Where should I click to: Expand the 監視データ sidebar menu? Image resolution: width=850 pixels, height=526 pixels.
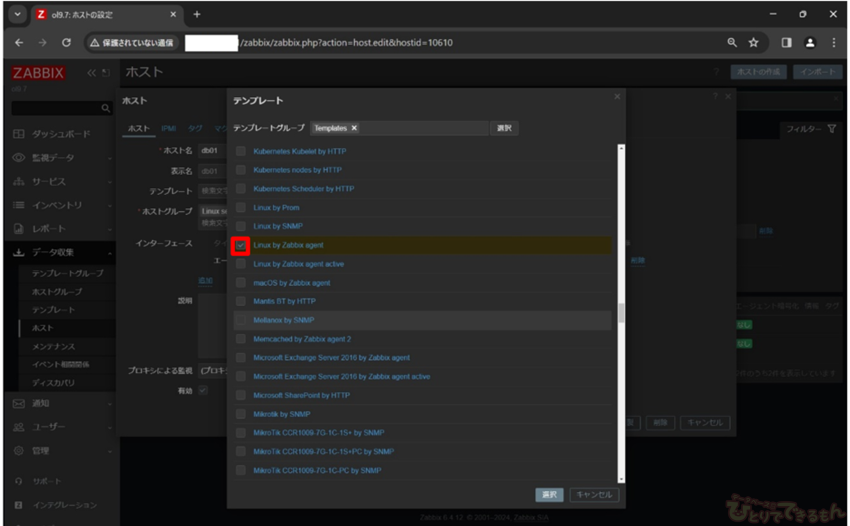click(x=60, y=158)
